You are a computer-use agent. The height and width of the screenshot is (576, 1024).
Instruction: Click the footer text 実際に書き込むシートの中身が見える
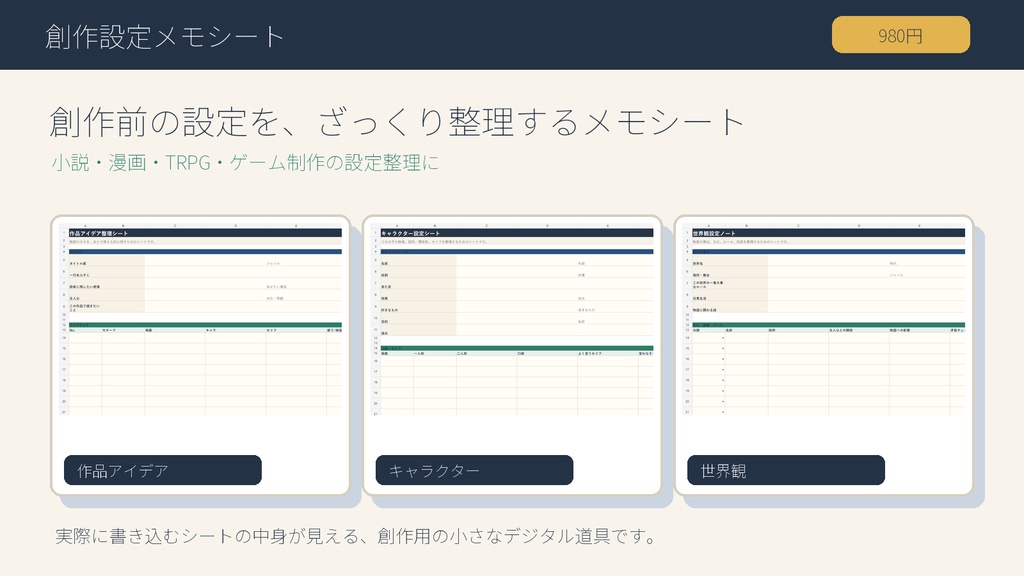click(x=208, y=536)
